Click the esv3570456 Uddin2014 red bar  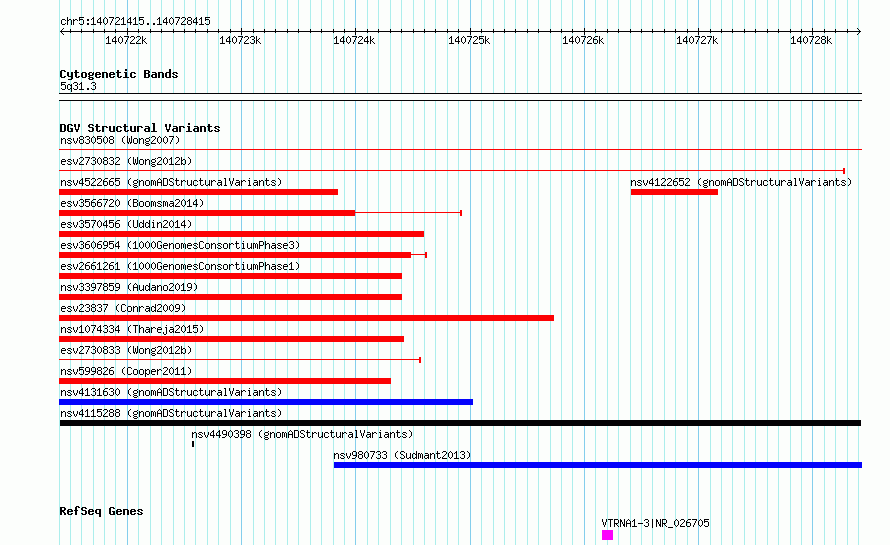241,234
